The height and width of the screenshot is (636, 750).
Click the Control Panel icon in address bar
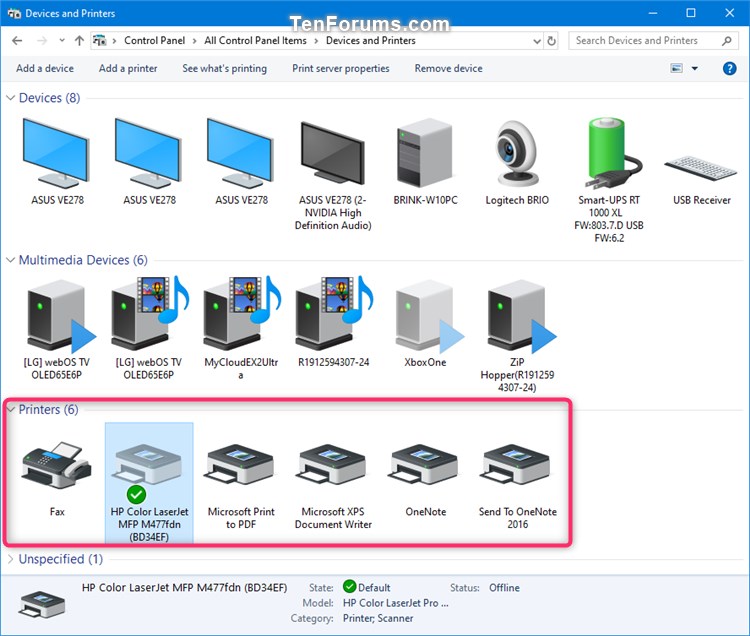coord(99,41)
